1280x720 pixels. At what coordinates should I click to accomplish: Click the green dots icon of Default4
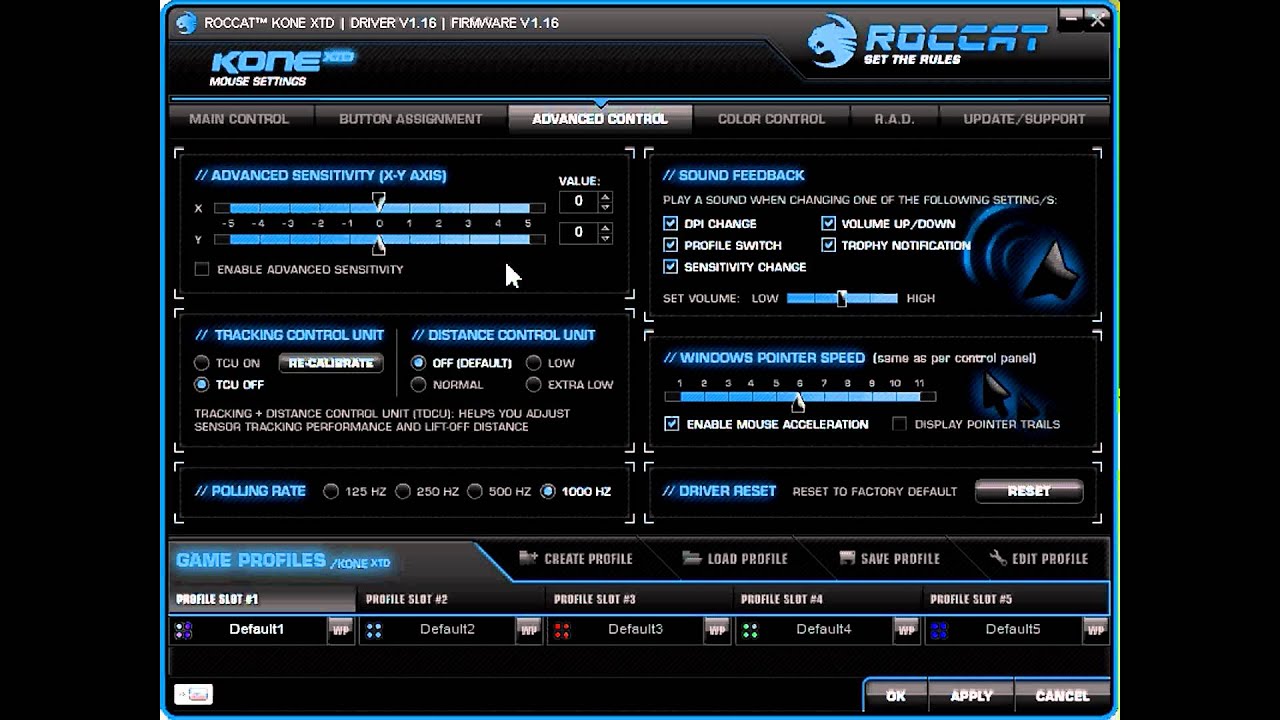pyautogui.click(x=750, y=630)
